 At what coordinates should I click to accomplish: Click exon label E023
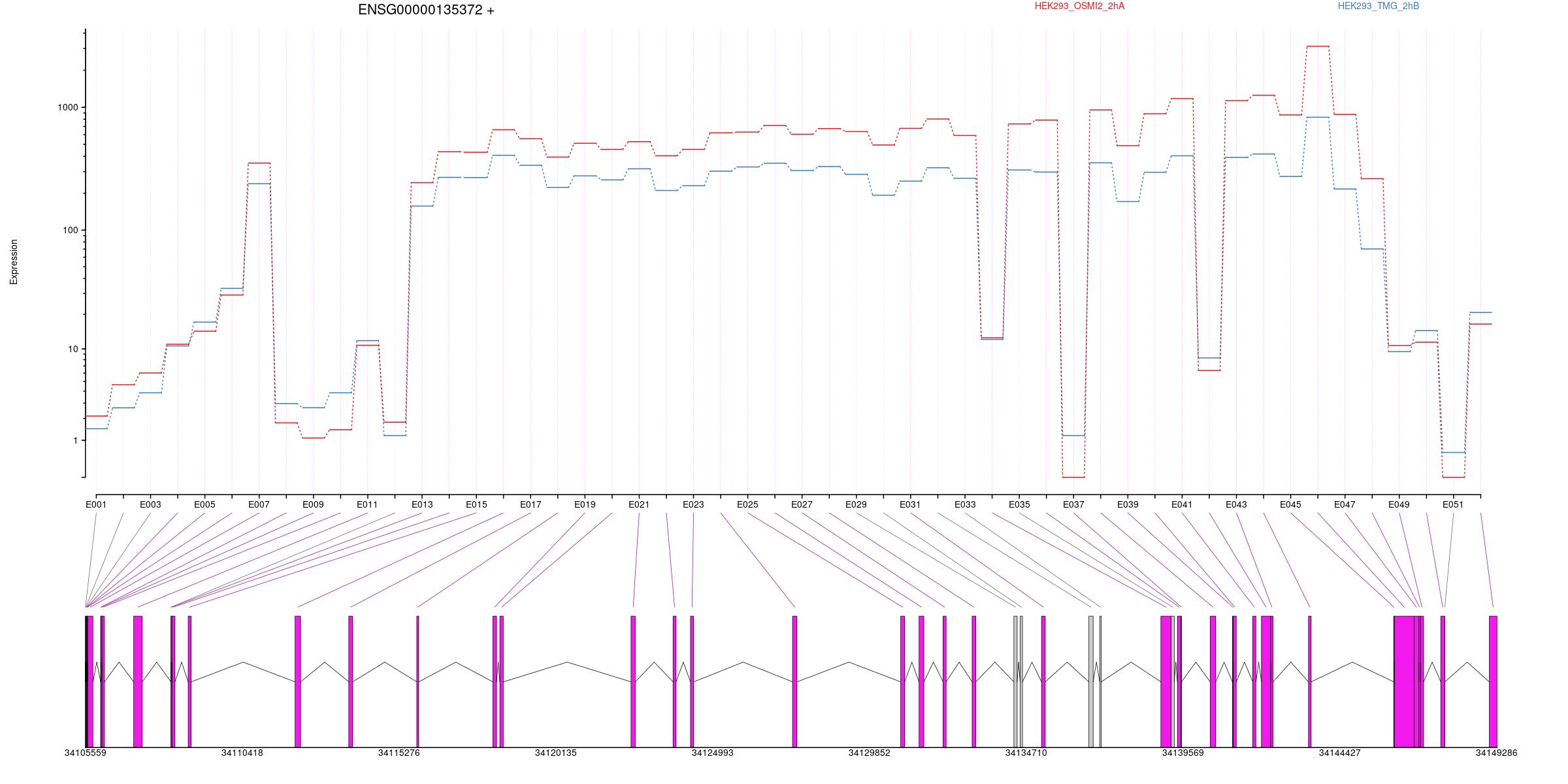[693, 504]
